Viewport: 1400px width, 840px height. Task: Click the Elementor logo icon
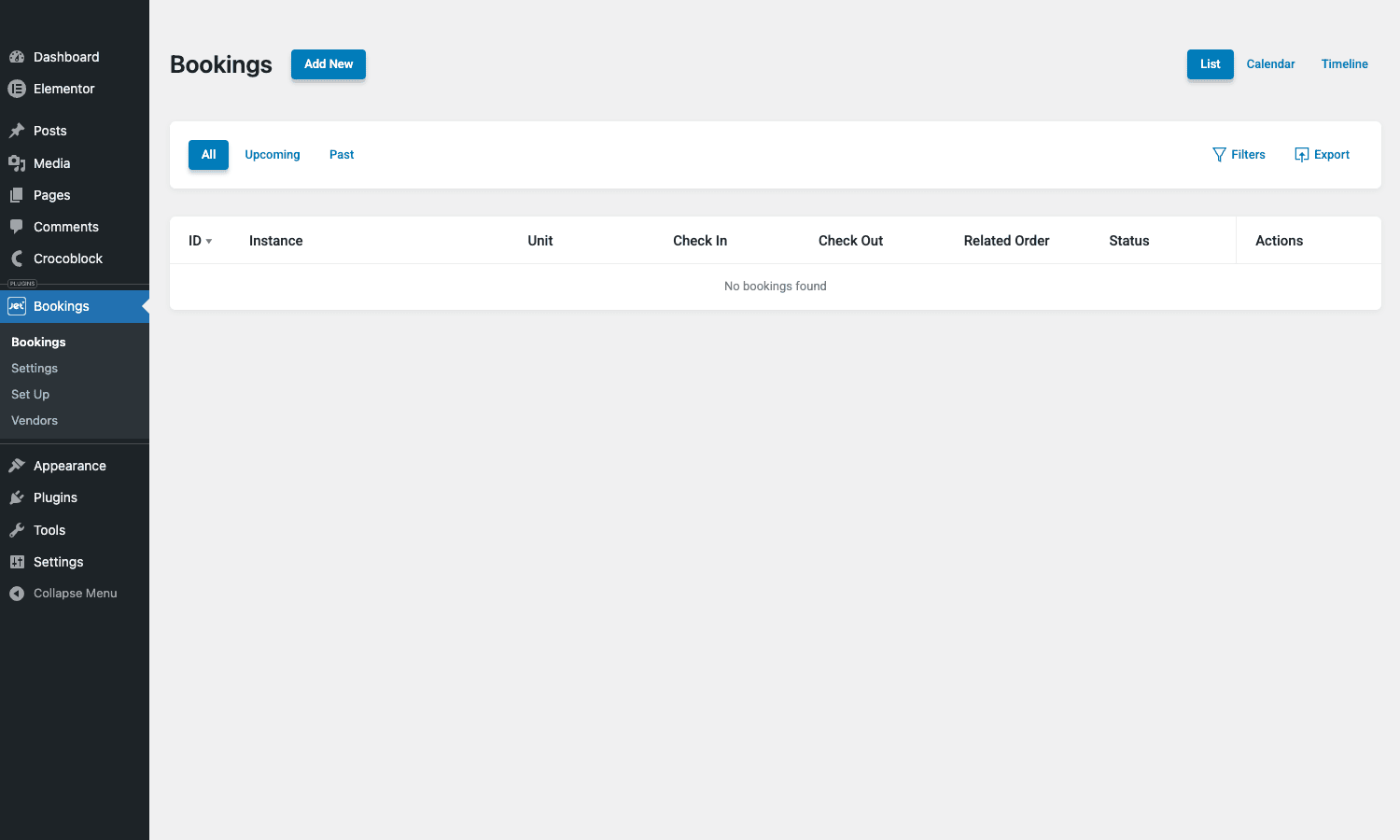point(17,89)
